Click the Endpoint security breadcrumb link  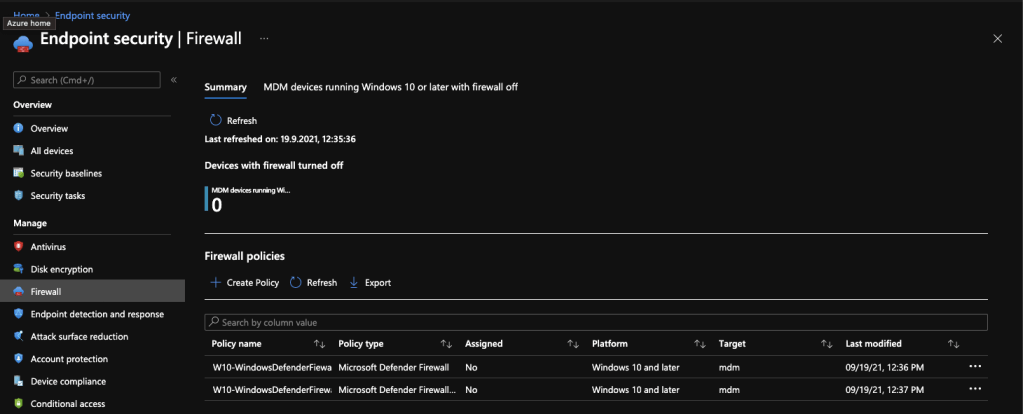[92, 16]
